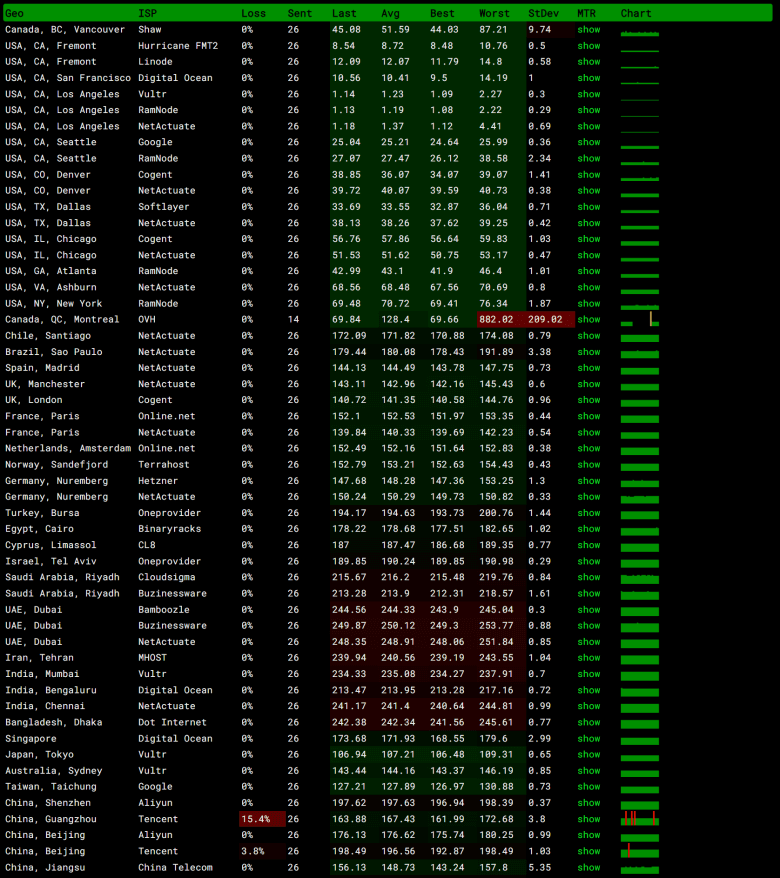Show MTR for Denver Cogent row
Image resolution: width=780 pixels, height=878 pixels.
588,175
